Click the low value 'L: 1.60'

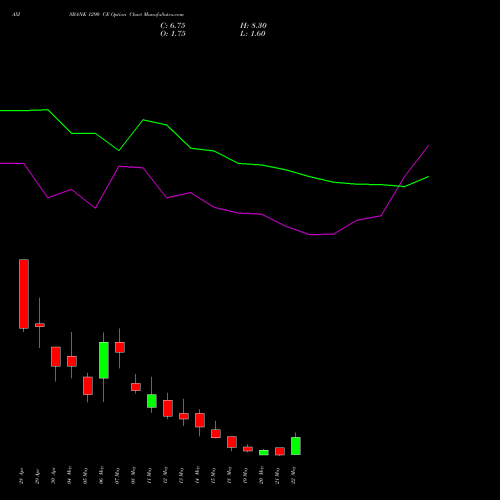pos(253,34)
